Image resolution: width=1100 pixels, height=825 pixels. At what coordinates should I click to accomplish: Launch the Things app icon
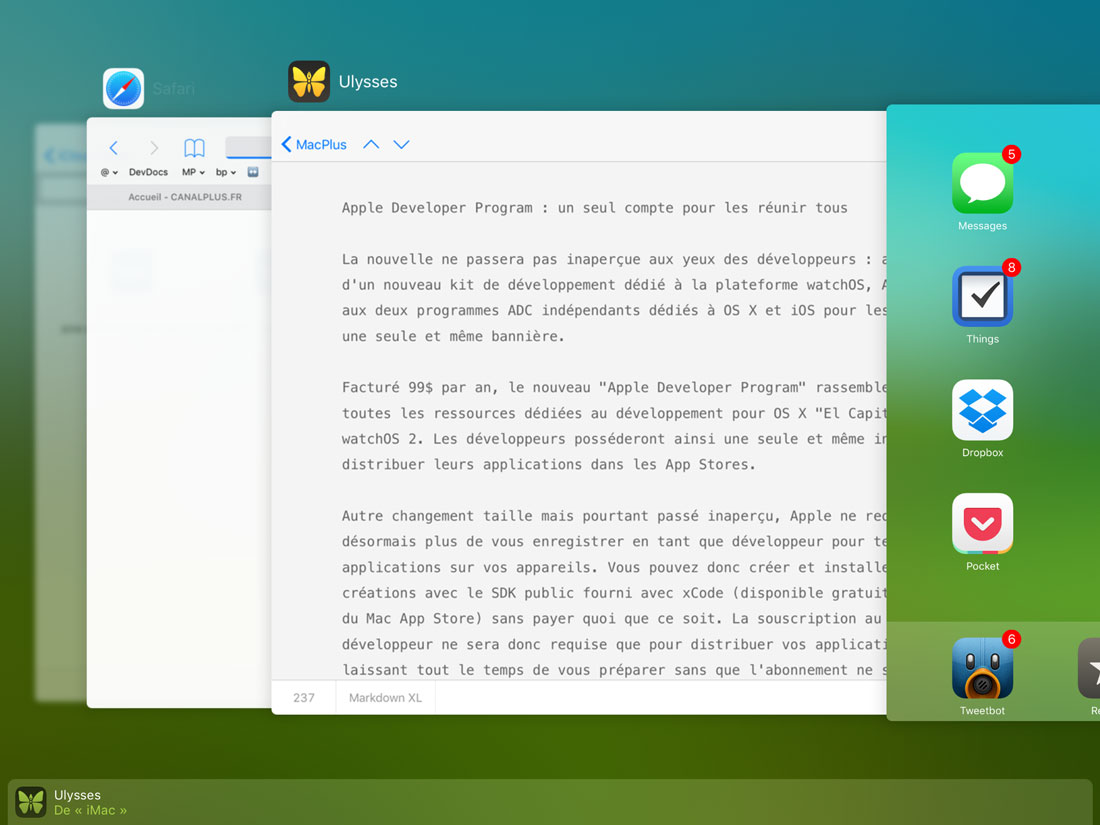pyautogui.click(x=982, y=296)
